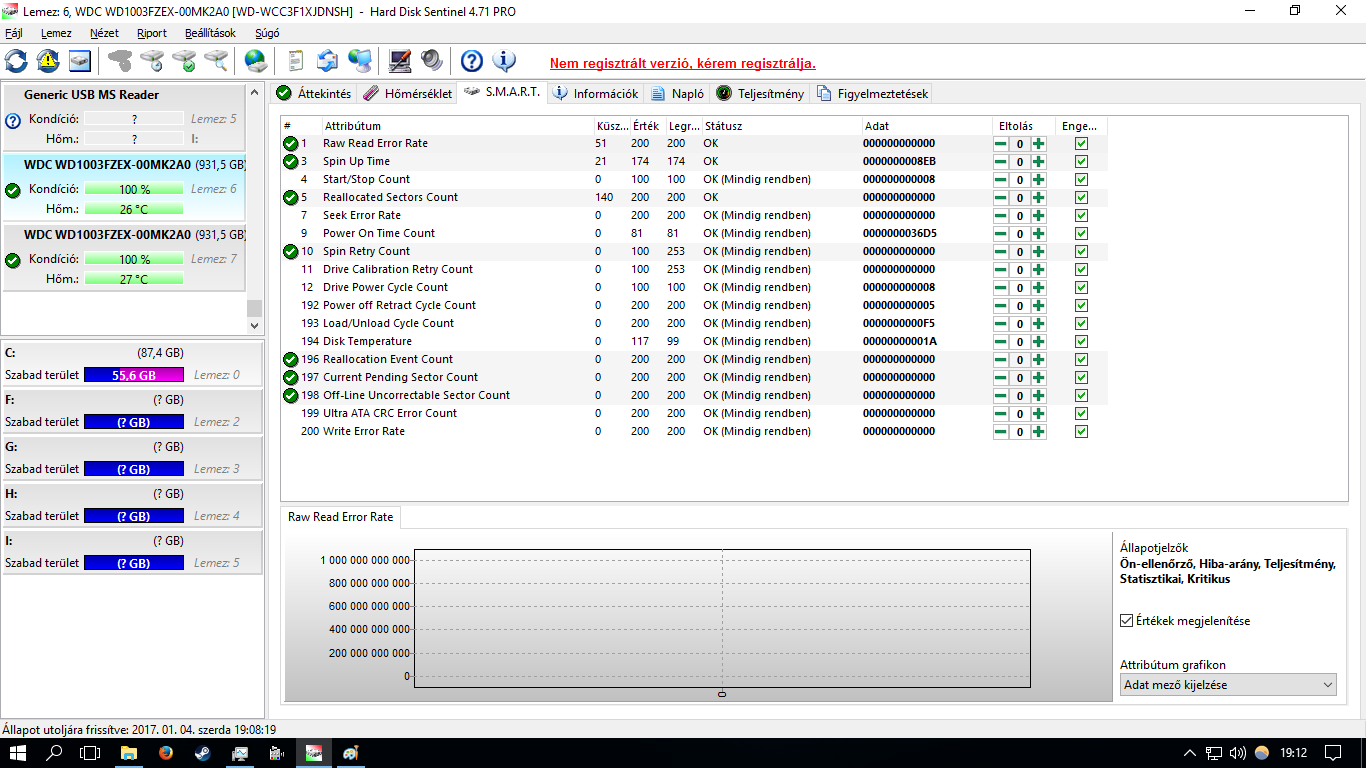Click the Kondíció 100 % bar of Lemez 6
Image resolution: width=1366 pixels, height=768 pixels.
(134, 189)
